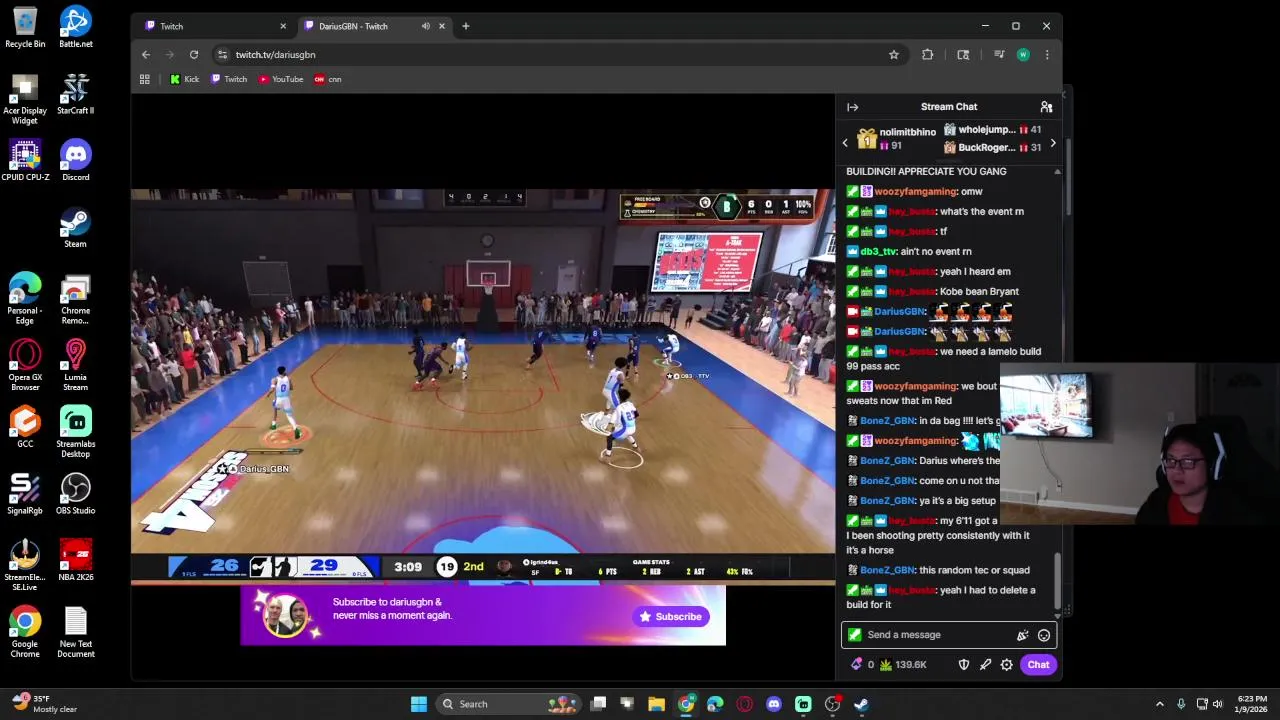The height and width of the screenshot is (720, 1280).
Task: Open Chrome profile avatar
Action: 1023,55
